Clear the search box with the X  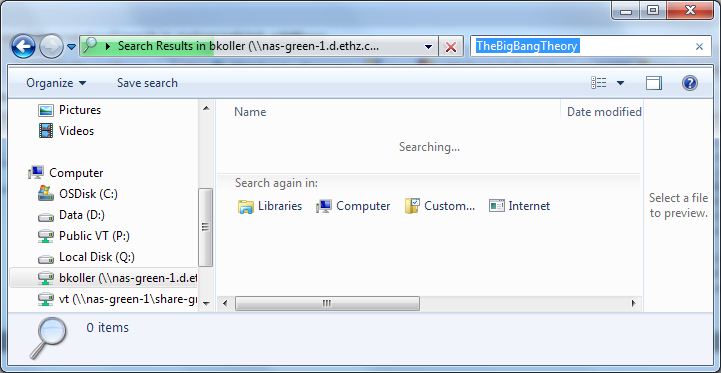pyautogui.click(x=699, y=46)
